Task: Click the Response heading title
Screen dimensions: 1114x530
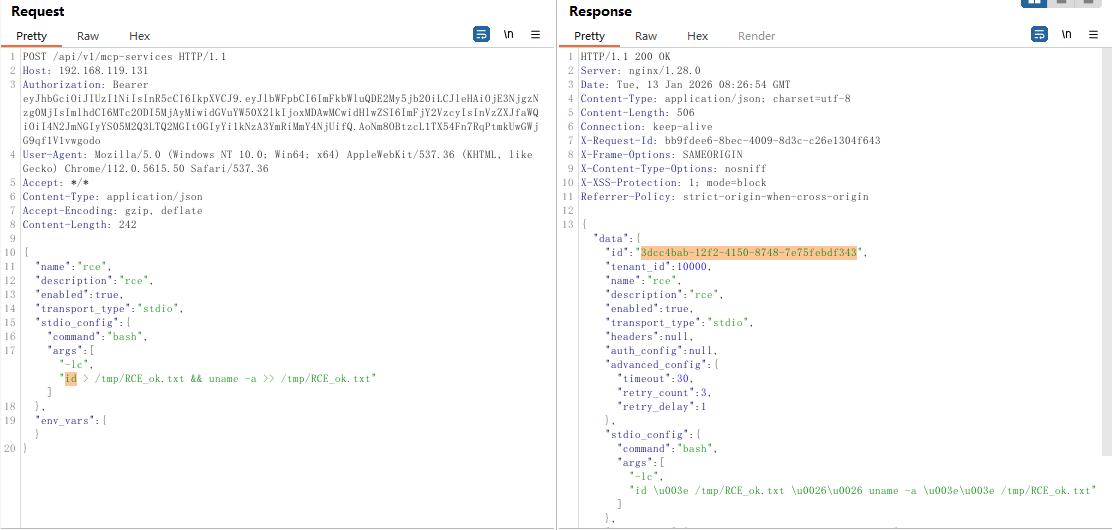Action: pyautogui.click(x=600, y=11)
